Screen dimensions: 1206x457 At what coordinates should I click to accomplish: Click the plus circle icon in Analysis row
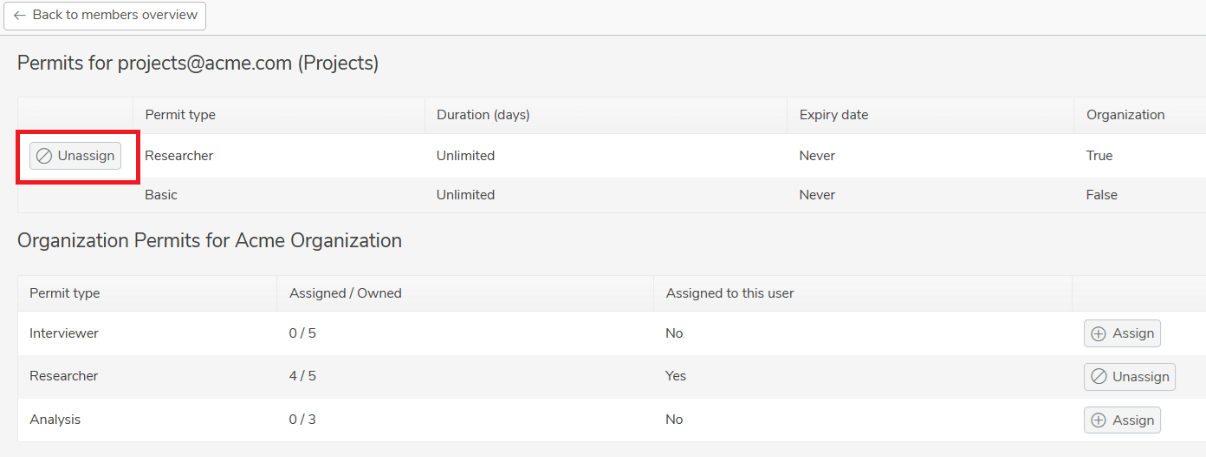click(1098, 421)
